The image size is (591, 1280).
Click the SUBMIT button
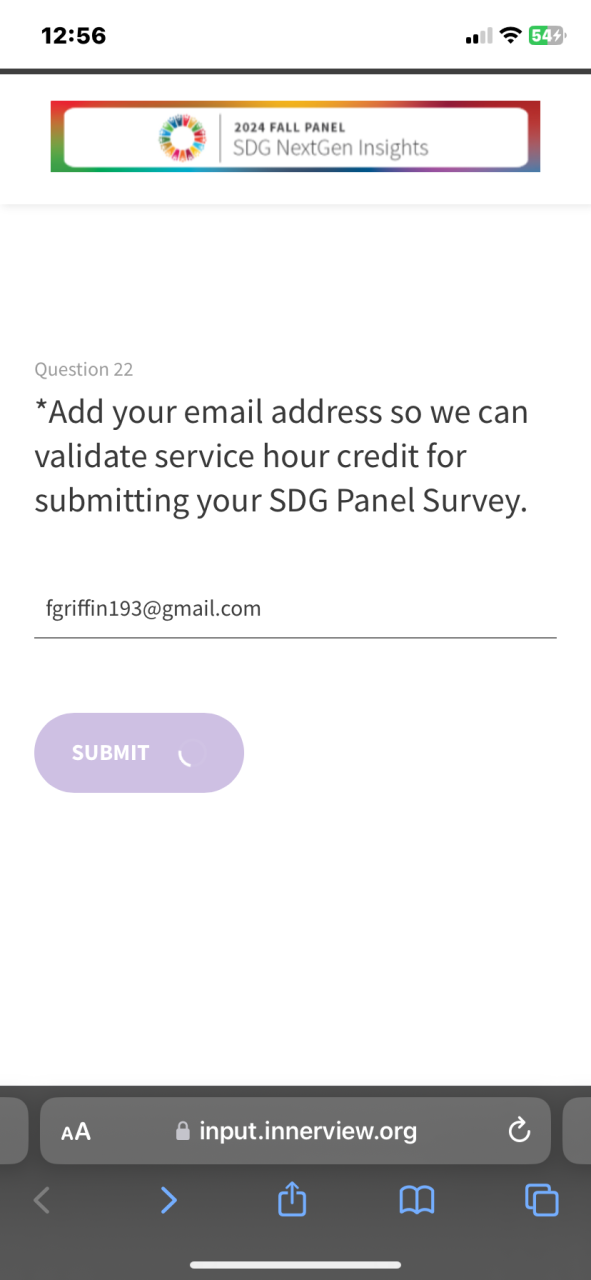(x=139, y=753)
